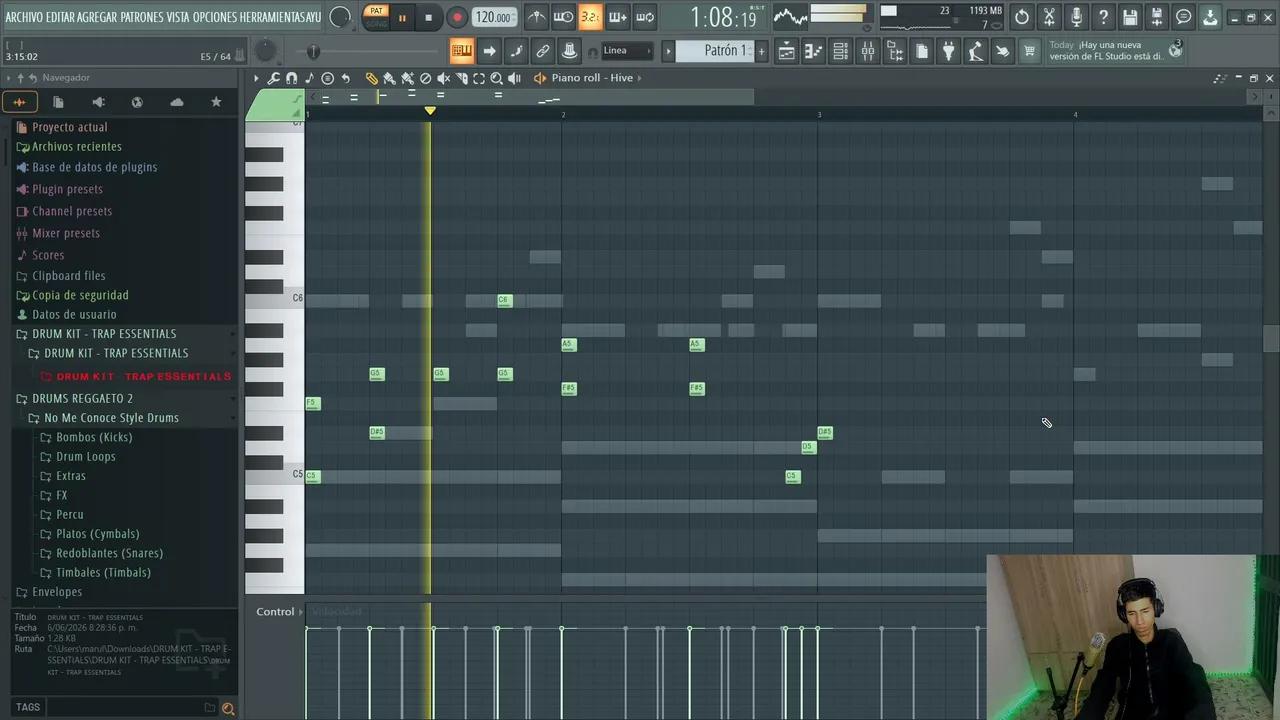Save project with the floppy disk icon
The height and width of the screenshot is (720, 1280).
tap(1130, 17)
